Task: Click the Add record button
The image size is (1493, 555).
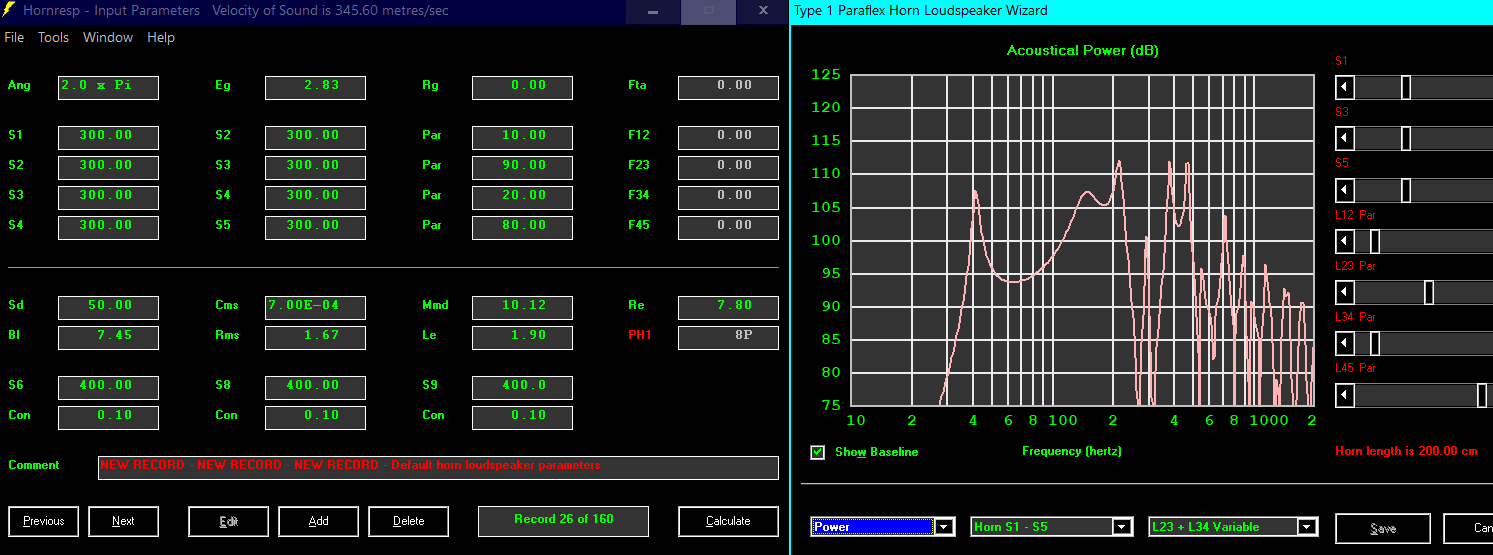Action: [318, 521]
